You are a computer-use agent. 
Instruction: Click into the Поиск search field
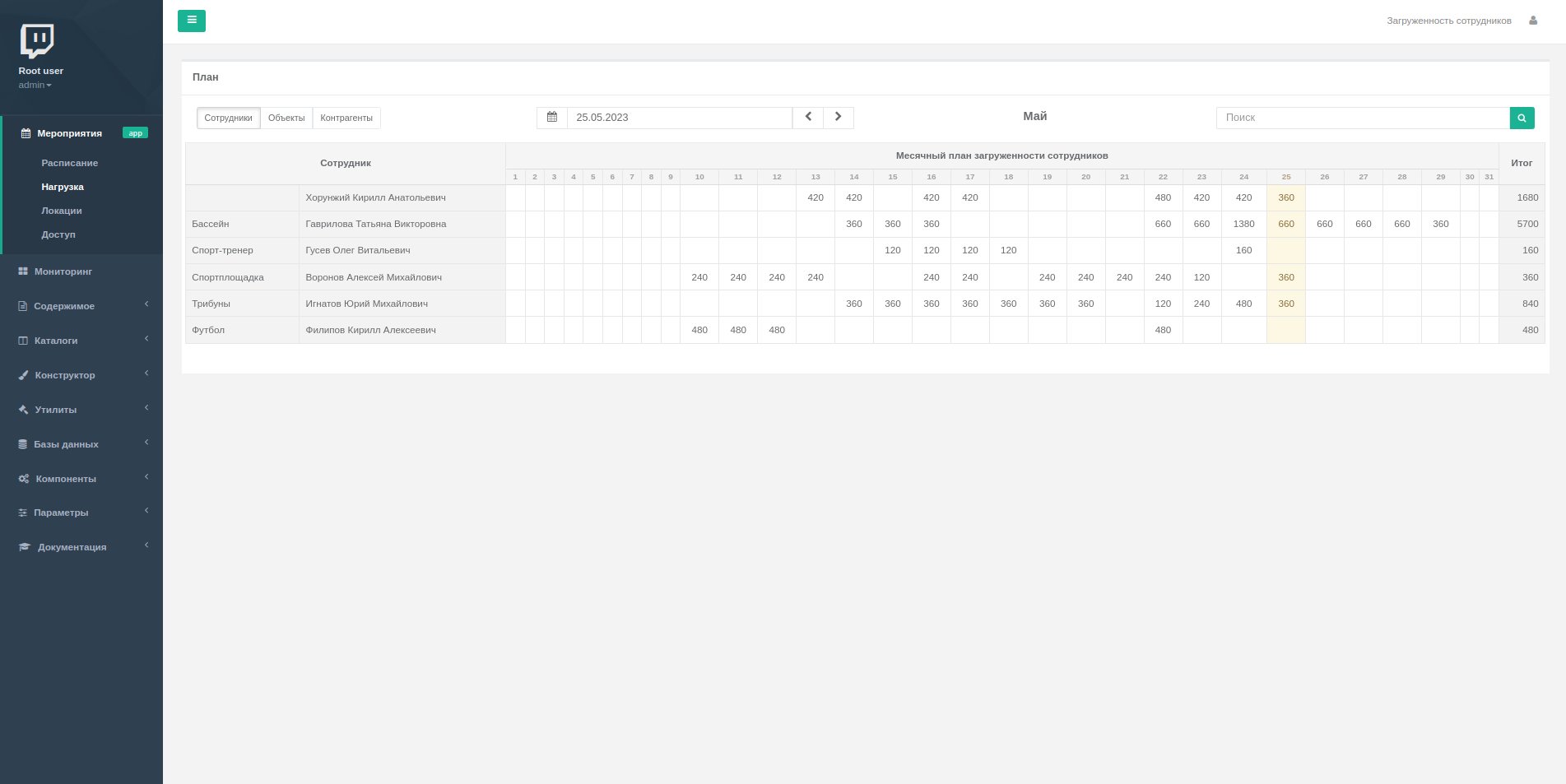(x=1362, y=118)
